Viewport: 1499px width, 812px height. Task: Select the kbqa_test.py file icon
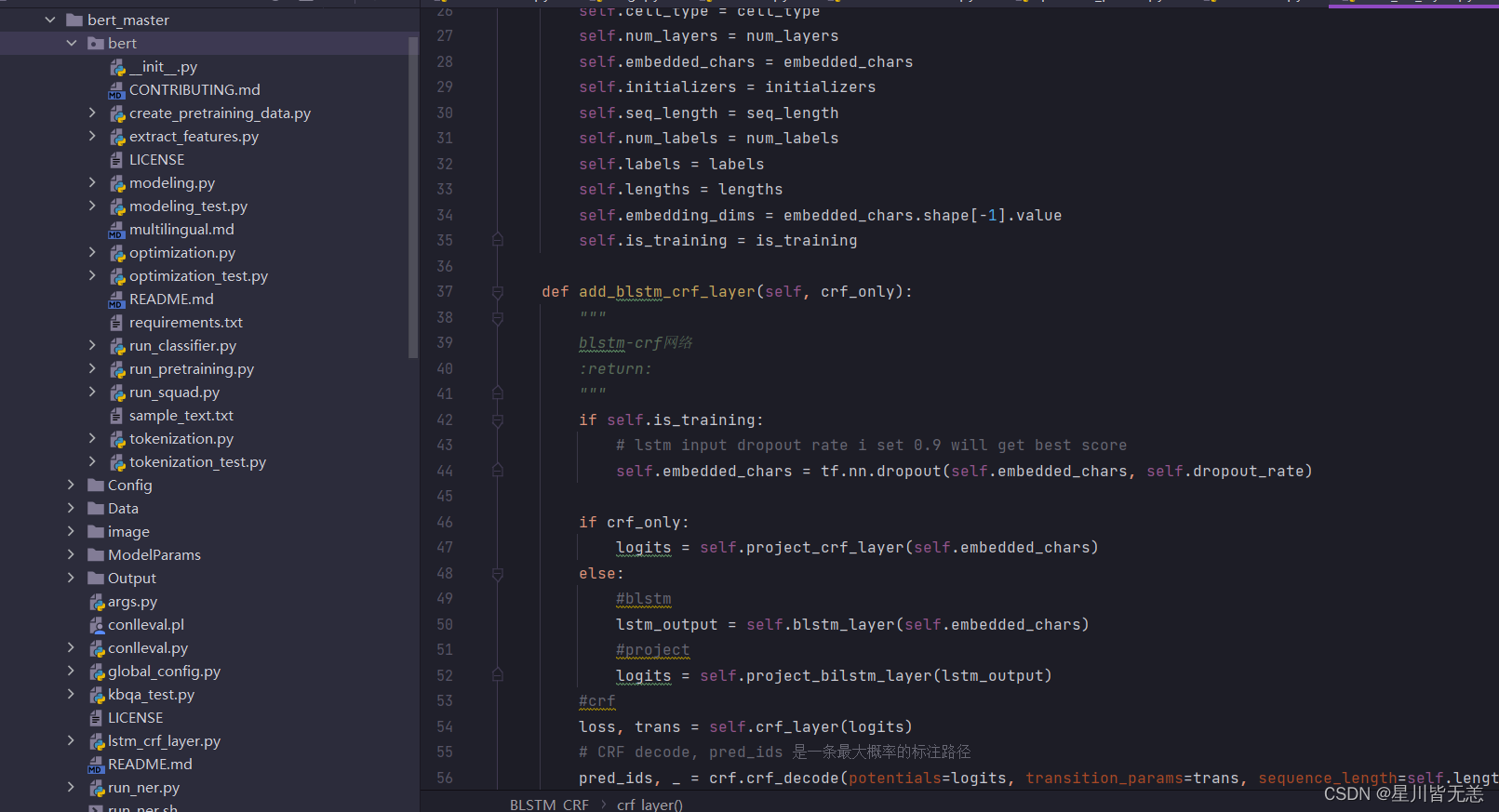96,695
